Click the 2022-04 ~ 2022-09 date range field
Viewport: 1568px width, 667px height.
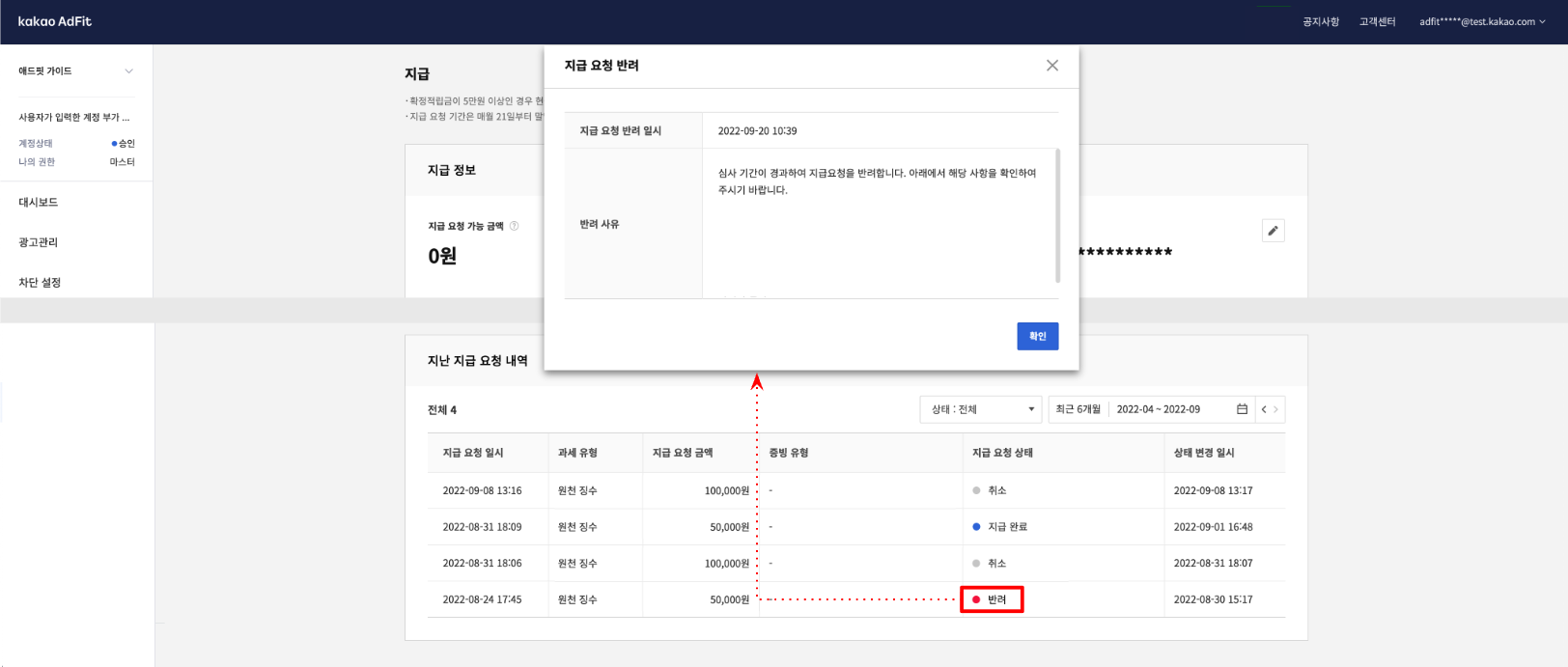1159,409
